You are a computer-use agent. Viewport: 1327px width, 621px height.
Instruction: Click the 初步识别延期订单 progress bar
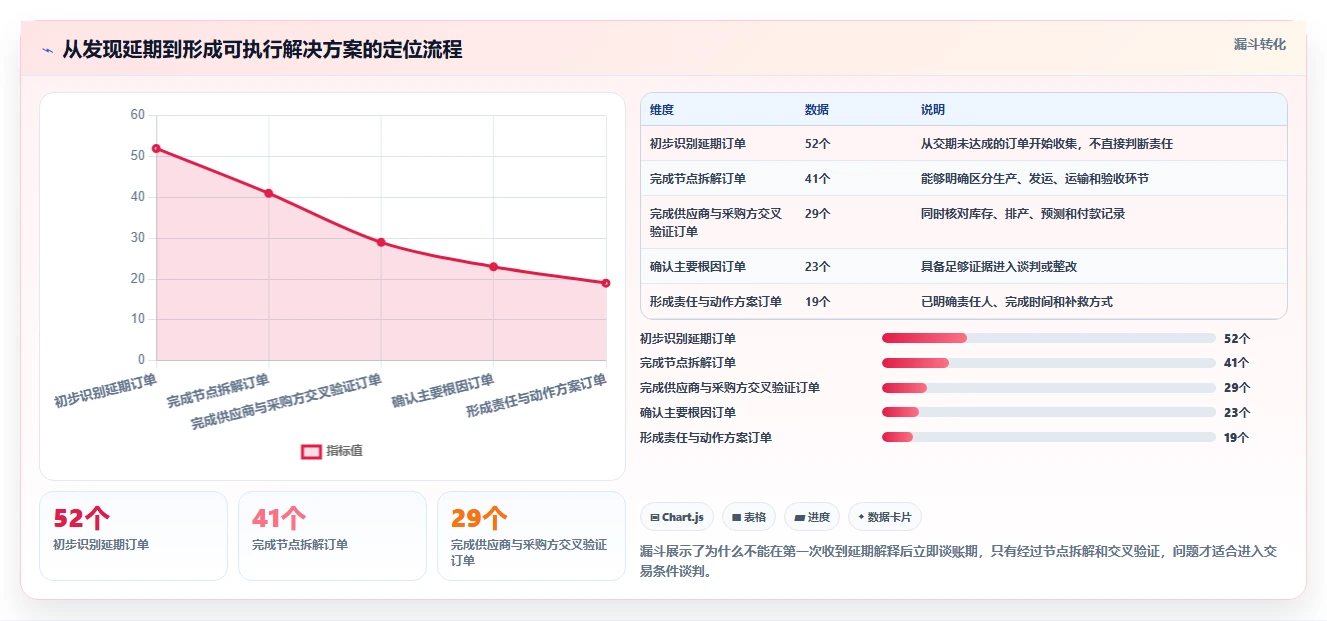tap(1049, 338)
